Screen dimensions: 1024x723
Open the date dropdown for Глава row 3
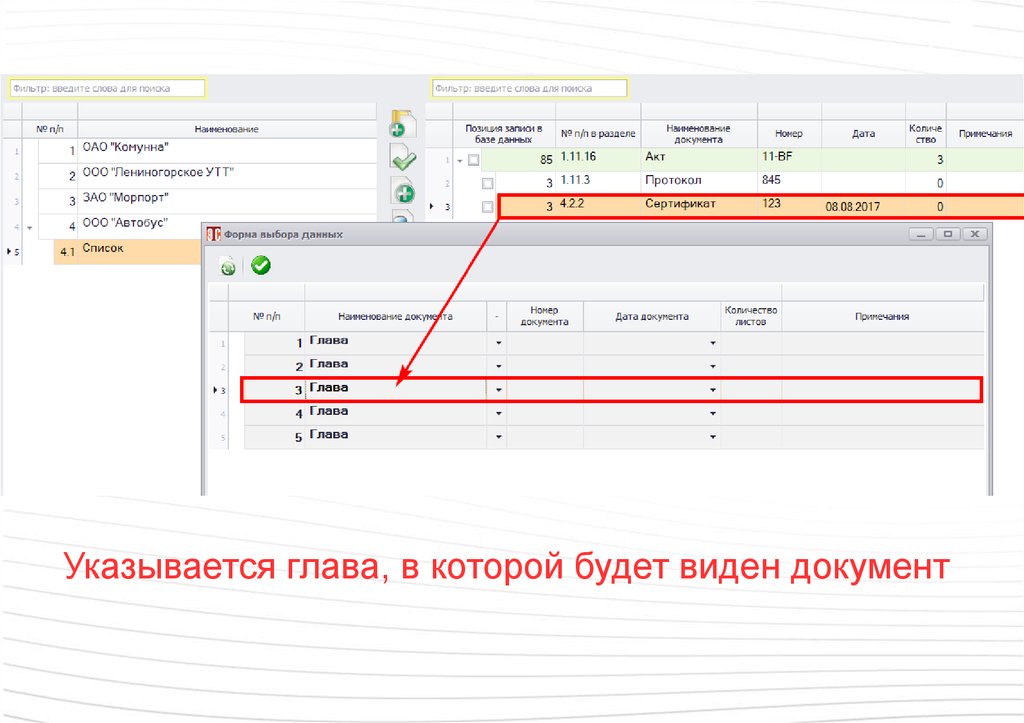click(713, 390)
